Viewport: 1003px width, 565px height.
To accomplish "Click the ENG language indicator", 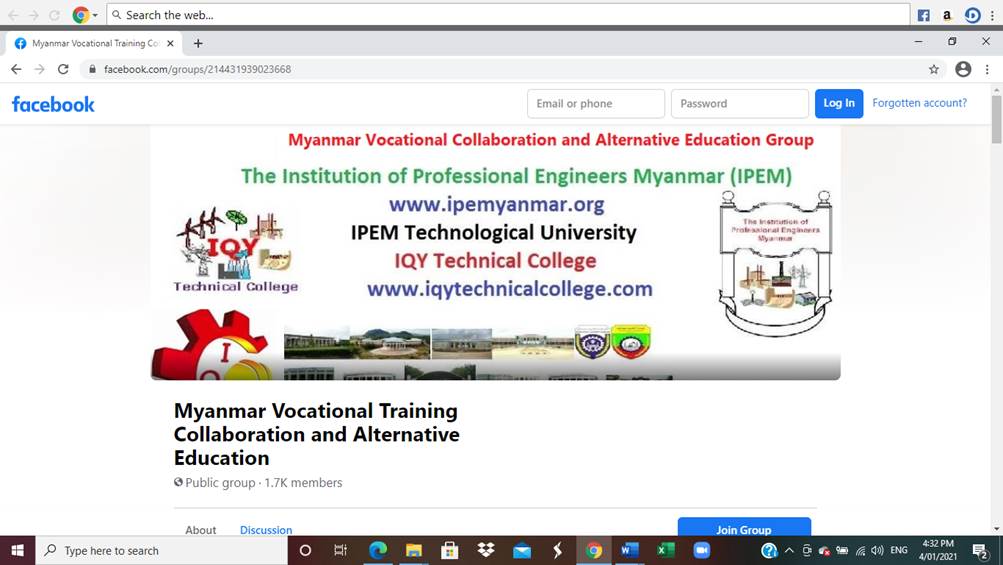I will point(899,550).
